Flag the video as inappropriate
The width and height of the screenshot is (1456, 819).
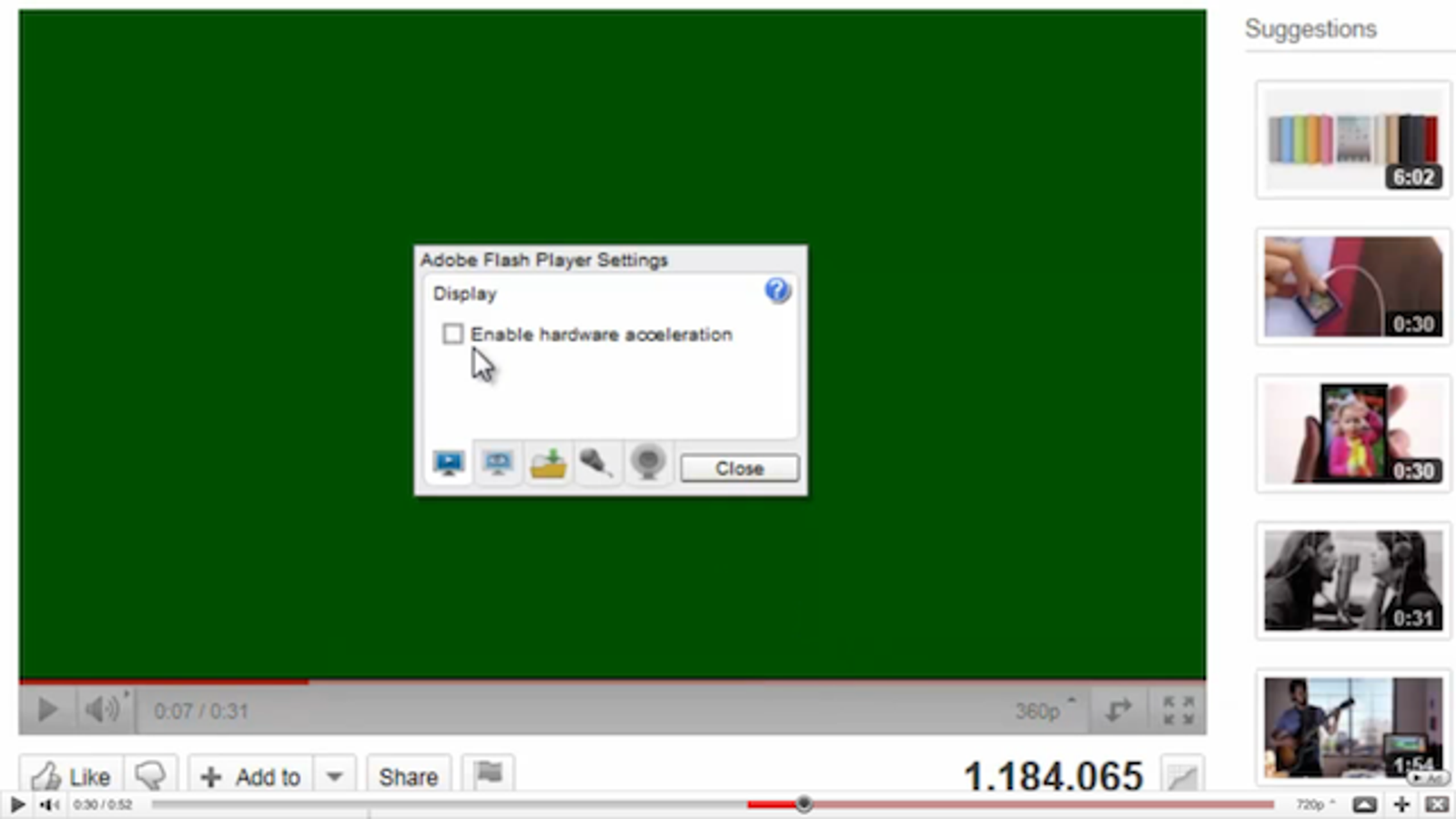pyautogui.click(x=489, y=774)
